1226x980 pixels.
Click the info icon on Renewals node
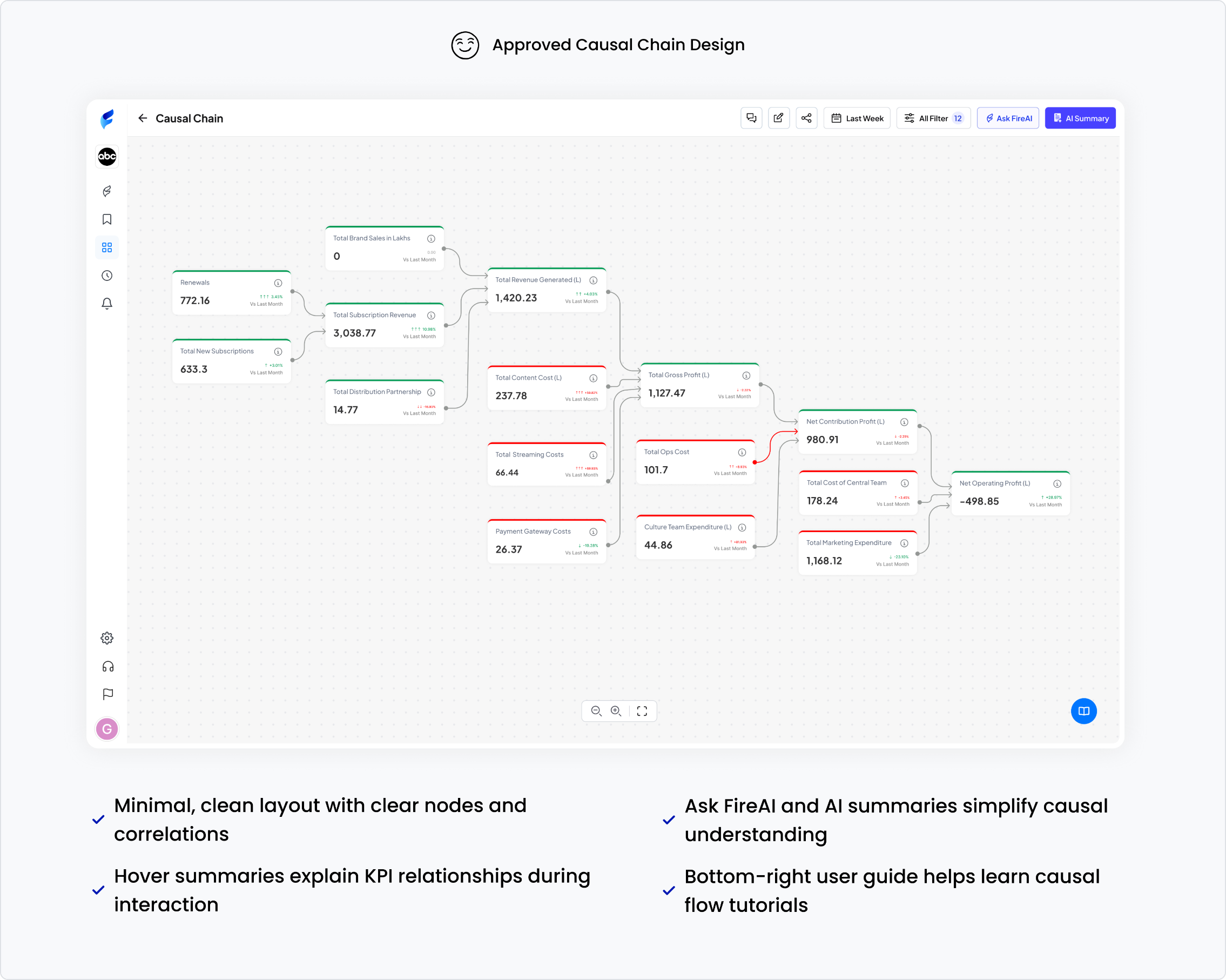click(278, 283)
